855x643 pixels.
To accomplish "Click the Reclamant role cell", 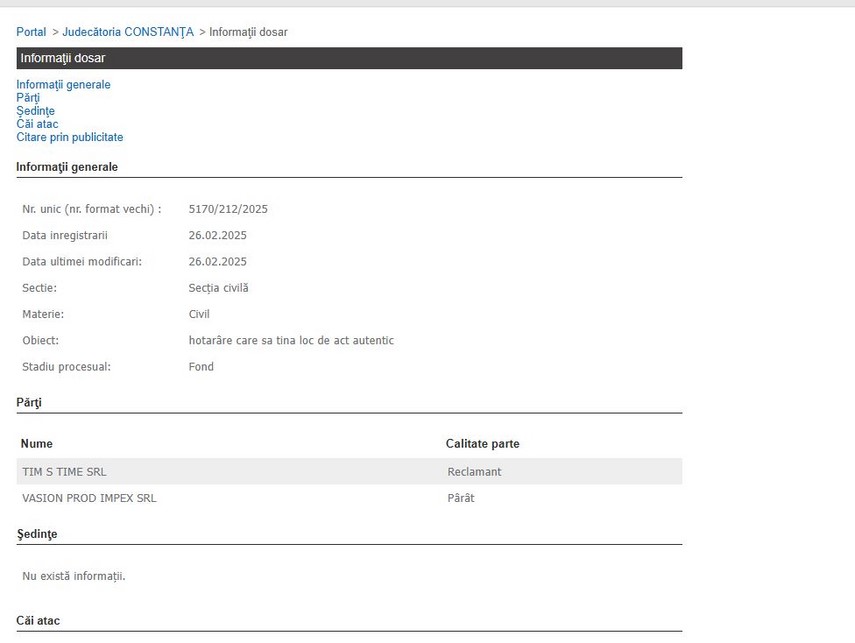I will coord(474,471).
